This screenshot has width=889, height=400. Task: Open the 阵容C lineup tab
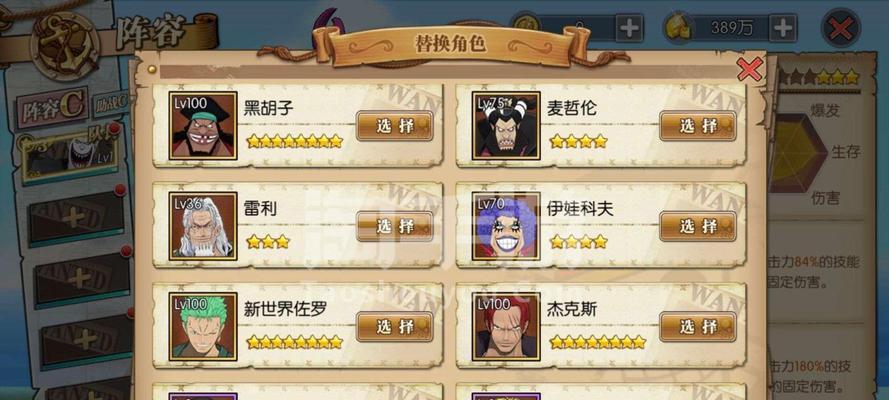52,109
